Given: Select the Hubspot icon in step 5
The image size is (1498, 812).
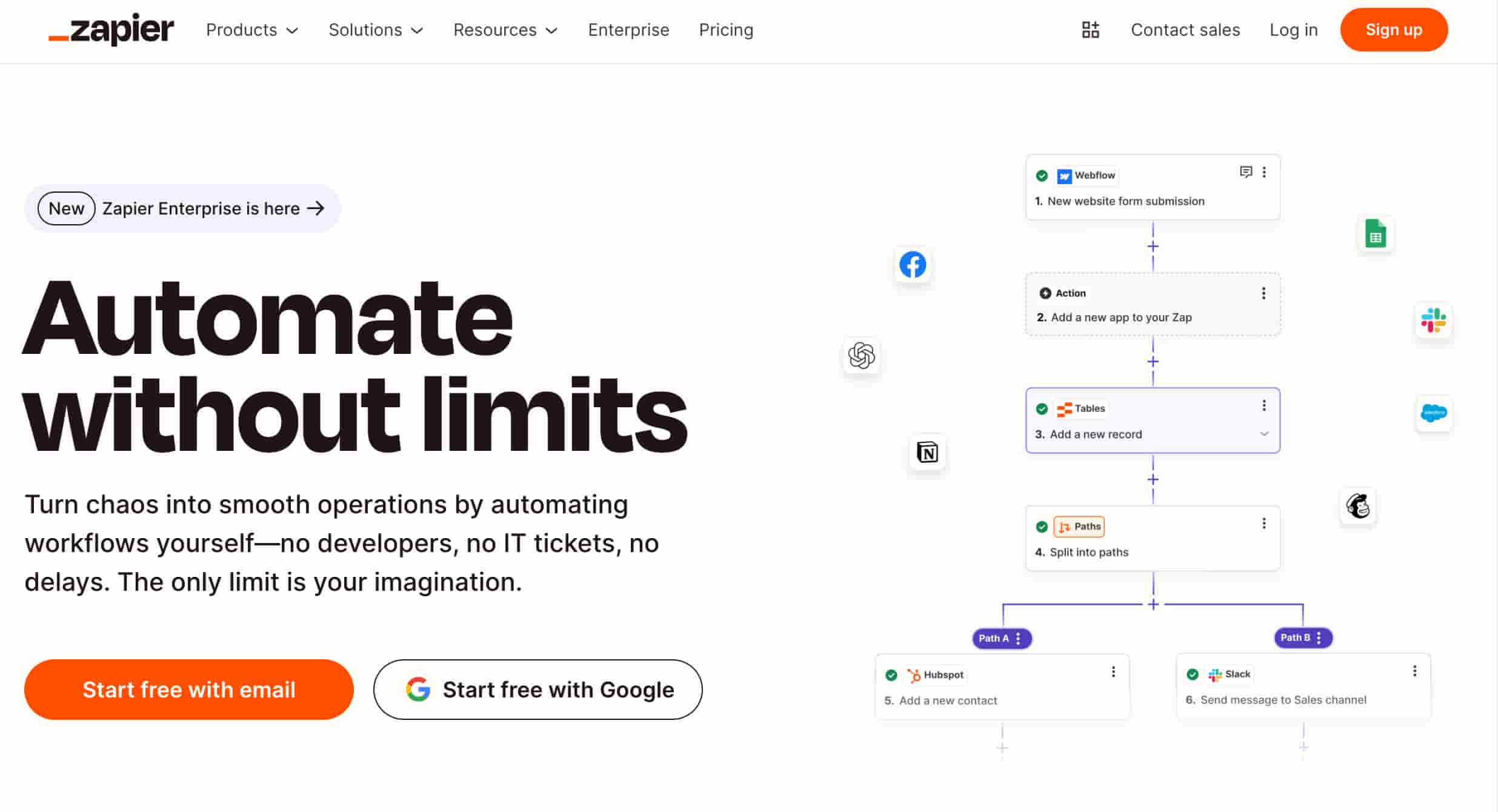Looking at the screenshot, I should coord(913,674).
